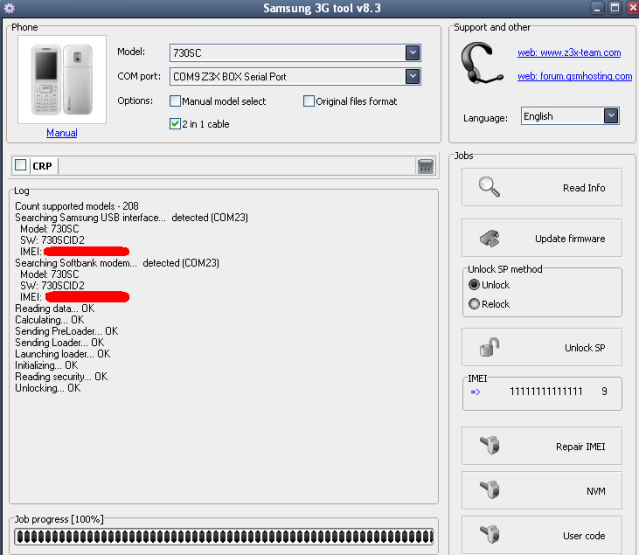Click the NVM tool icon
Viewport: 639px width, 555px height.
tap(489, 490)
